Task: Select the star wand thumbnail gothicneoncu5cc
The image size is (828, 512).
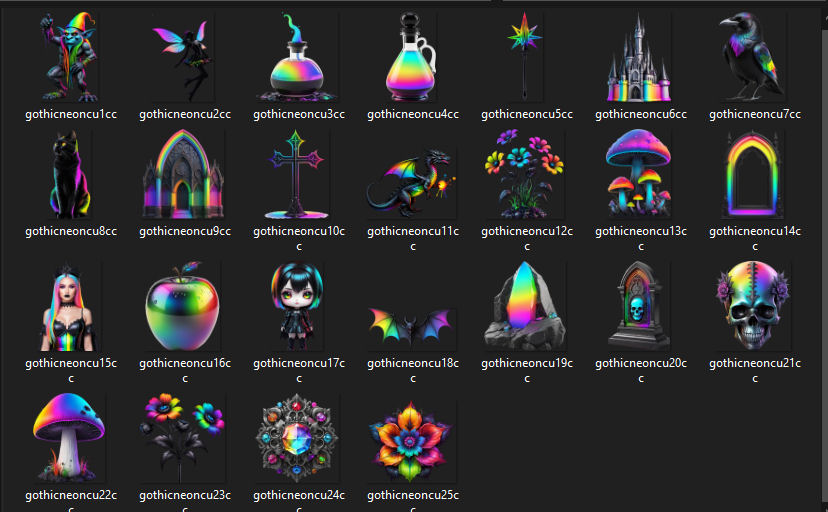Action: point(525,57)
